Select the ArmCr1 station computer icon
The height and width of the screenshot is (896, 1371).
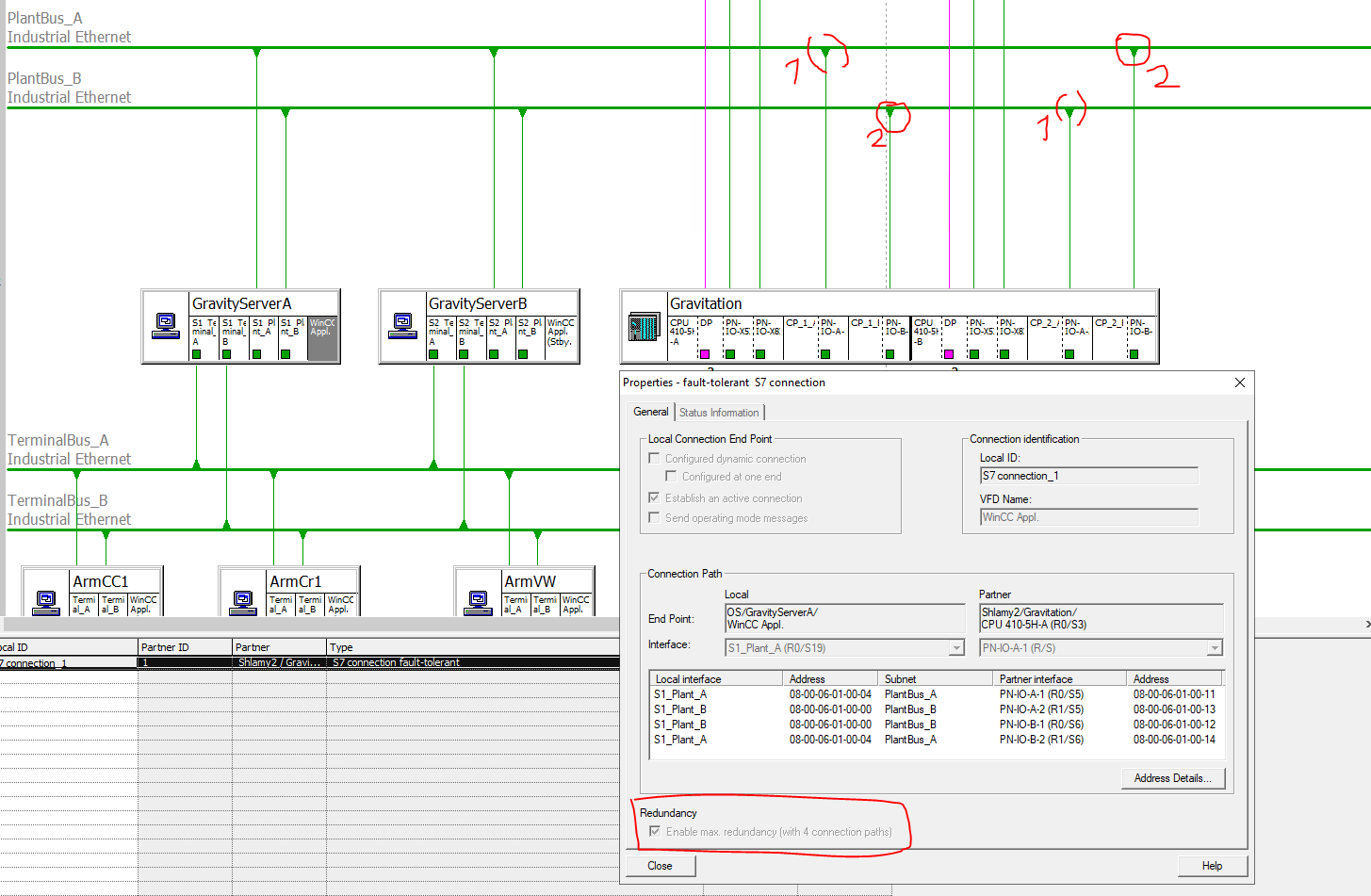click(243, 600)
